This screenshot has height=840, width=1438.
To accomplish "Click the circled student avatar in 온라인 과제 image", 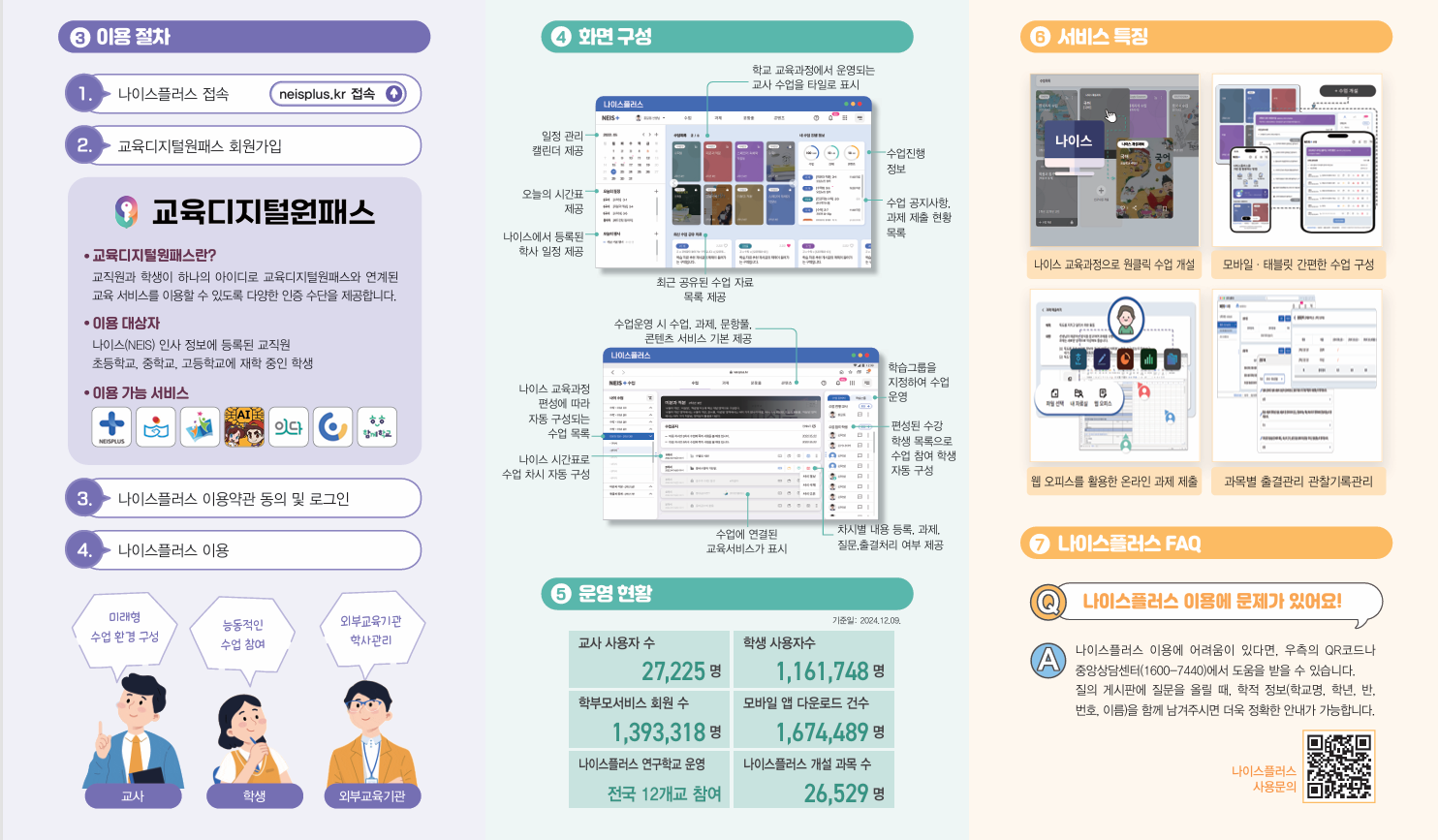I will coord(1125,319).
